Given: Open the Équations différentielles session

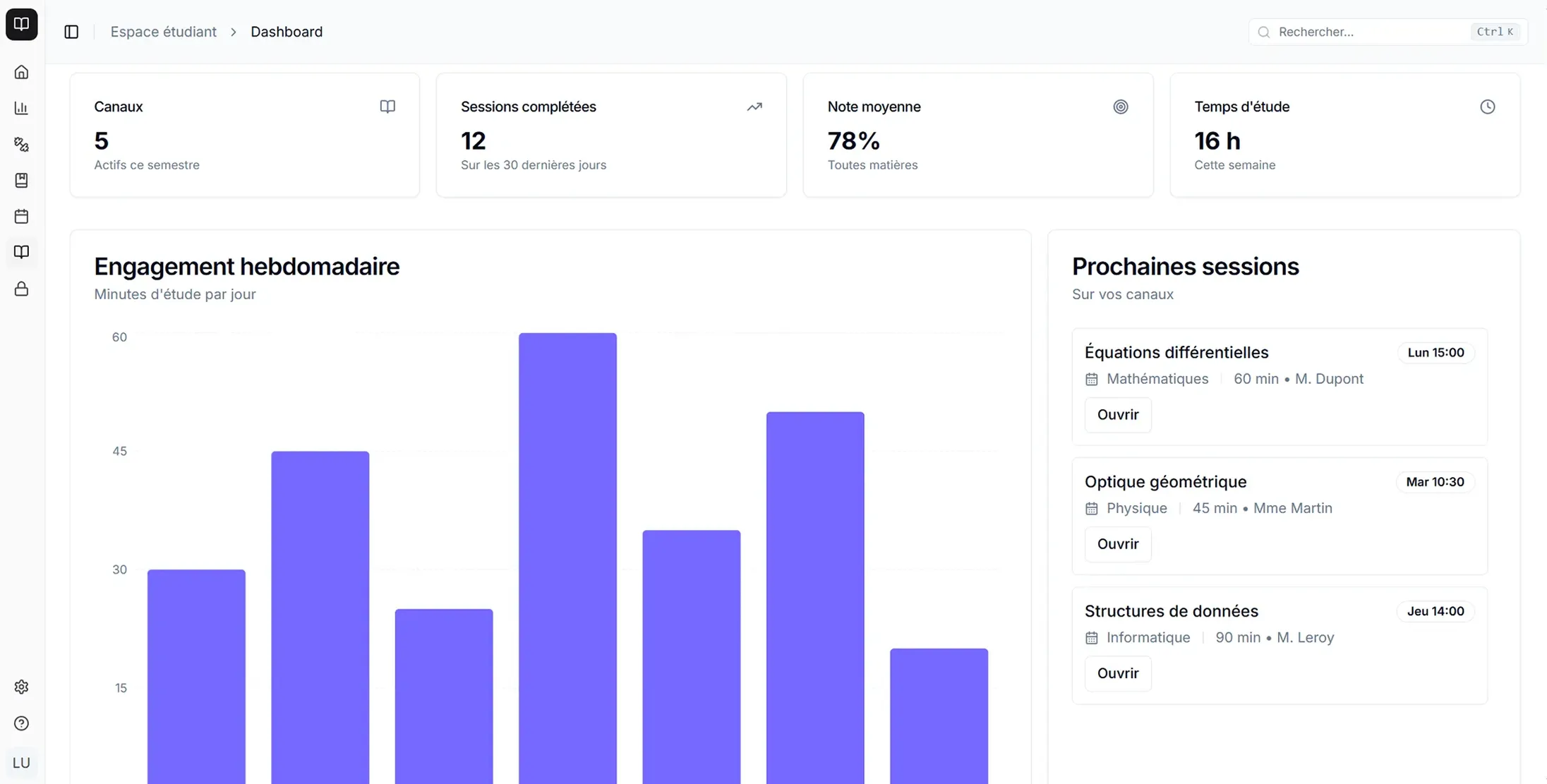Looking at the screenshot, I should 1117,415.
